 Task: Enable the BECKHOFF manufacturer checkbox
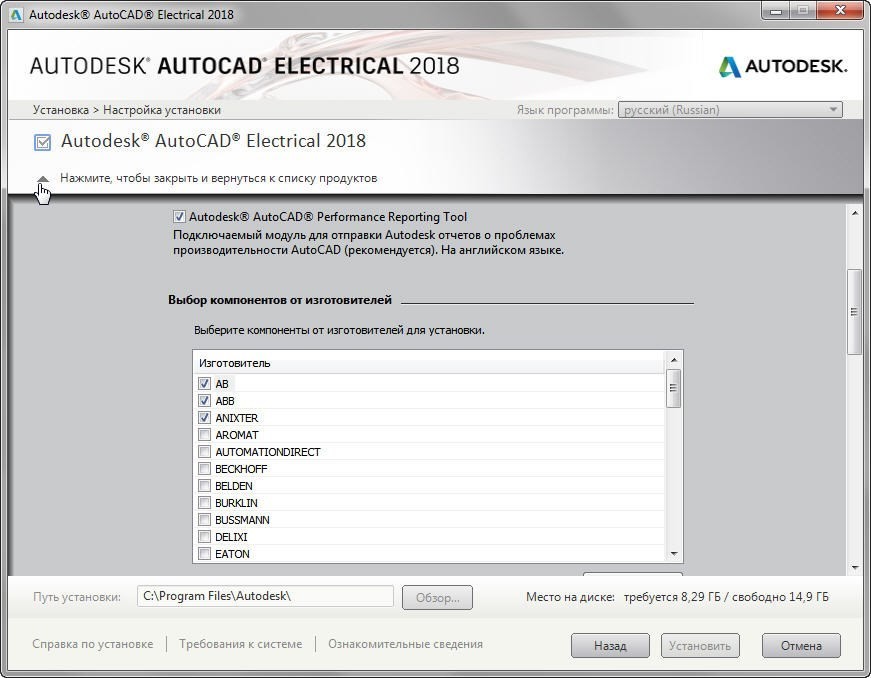tap(204, 469)
